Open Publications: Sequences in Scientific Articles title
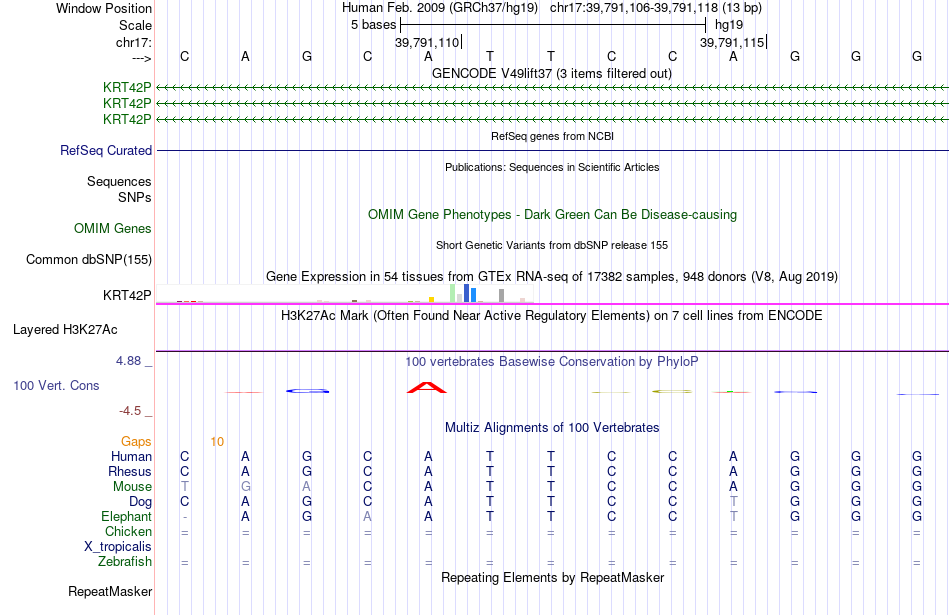Screen dimensions: 950x615 click(552, 167)
